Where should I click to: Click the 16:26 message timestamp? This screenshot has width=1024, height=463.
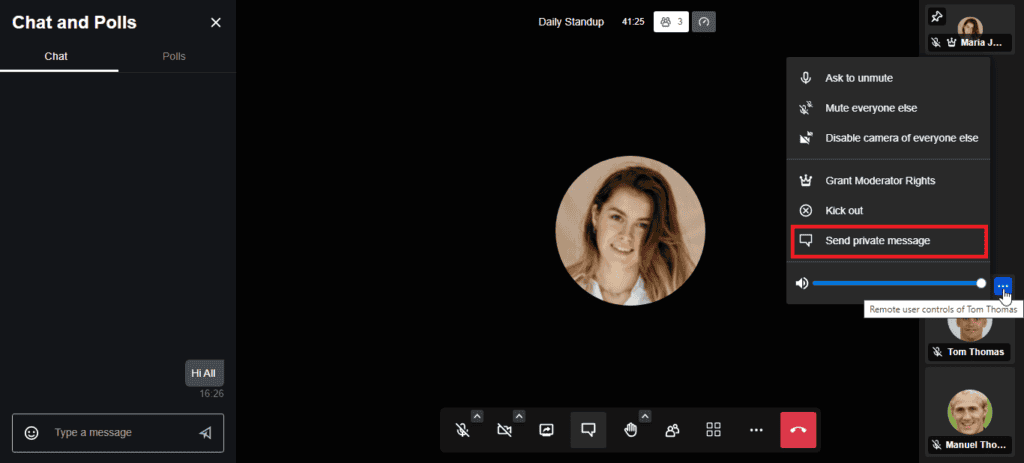tap(212, 394)
